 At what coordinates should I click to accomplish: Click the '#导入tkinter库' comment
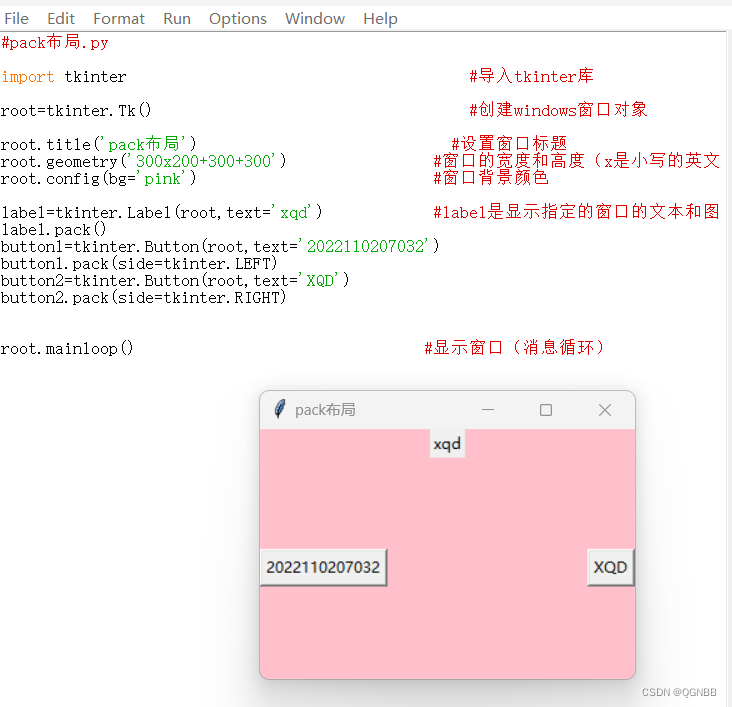pyautogui.click(x=531, y=76)
